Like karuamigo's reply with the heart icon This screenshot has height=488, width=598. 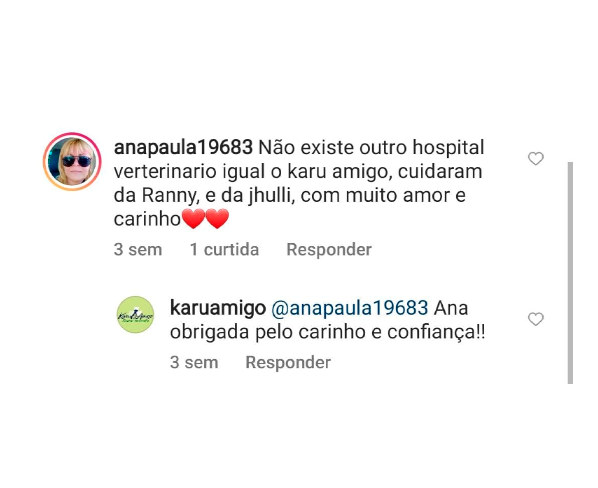[535, 319]
